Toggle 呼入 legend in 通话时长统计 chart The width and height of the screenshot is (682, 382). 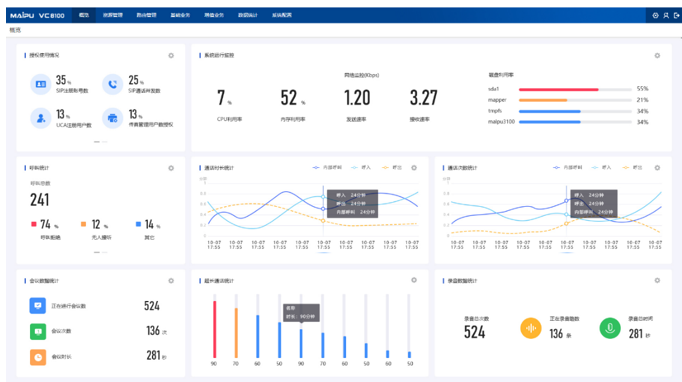(x=361, y=168)
